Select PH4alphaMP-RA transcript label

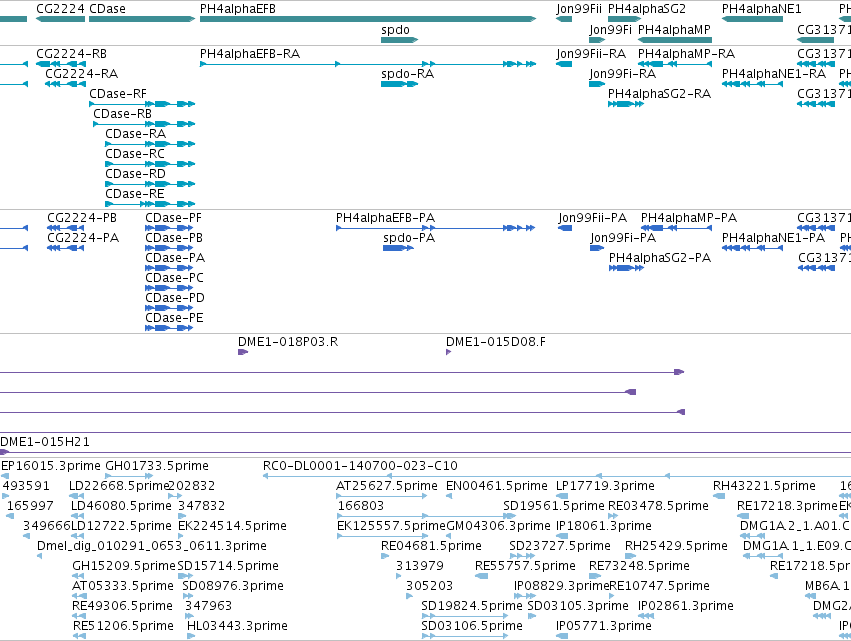click(x=686, y=54)
